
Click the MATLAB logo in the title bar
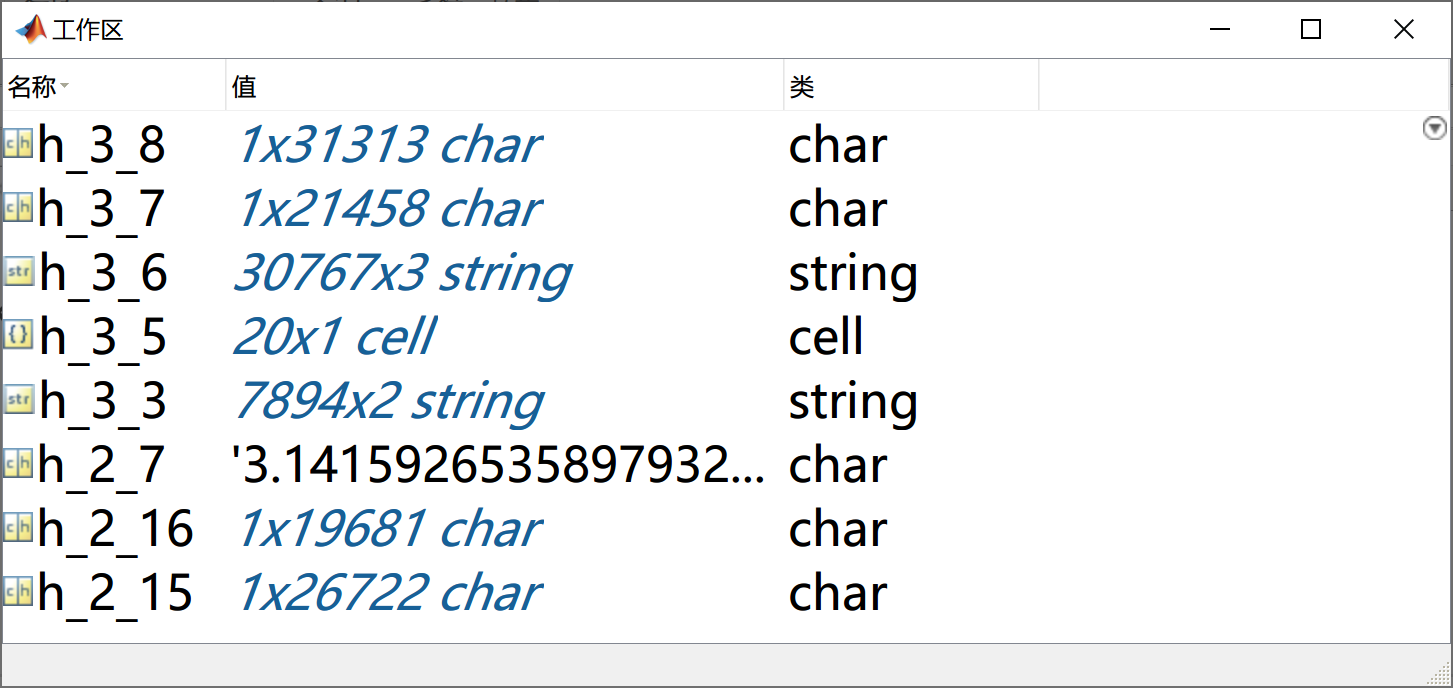pyautogui.click(x=29, y=29)
